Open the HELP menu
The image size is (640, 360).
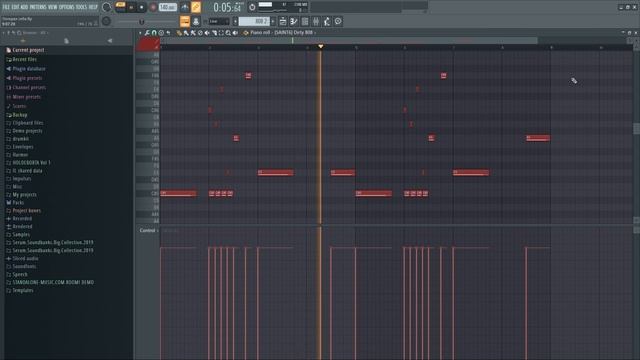coord(93,7)
